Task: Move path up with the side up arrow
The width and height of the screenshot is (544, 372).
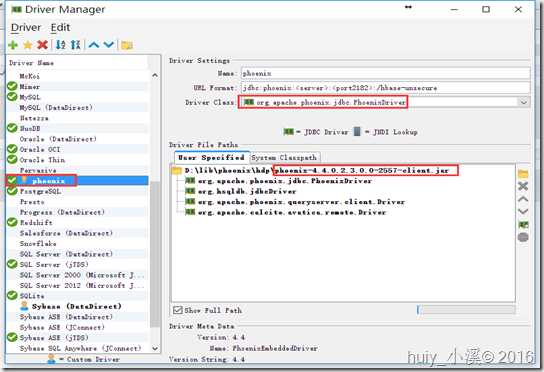Action: 523,199
